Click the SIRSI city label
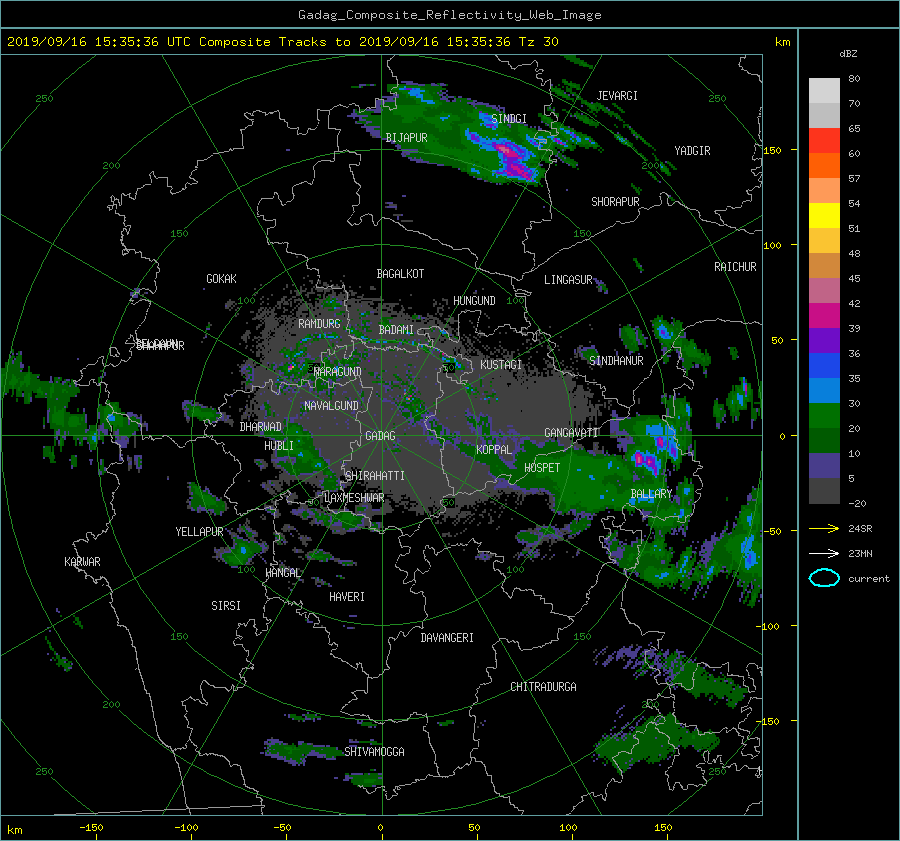Viewport: 900px width, 841px height. coord(226,606)
